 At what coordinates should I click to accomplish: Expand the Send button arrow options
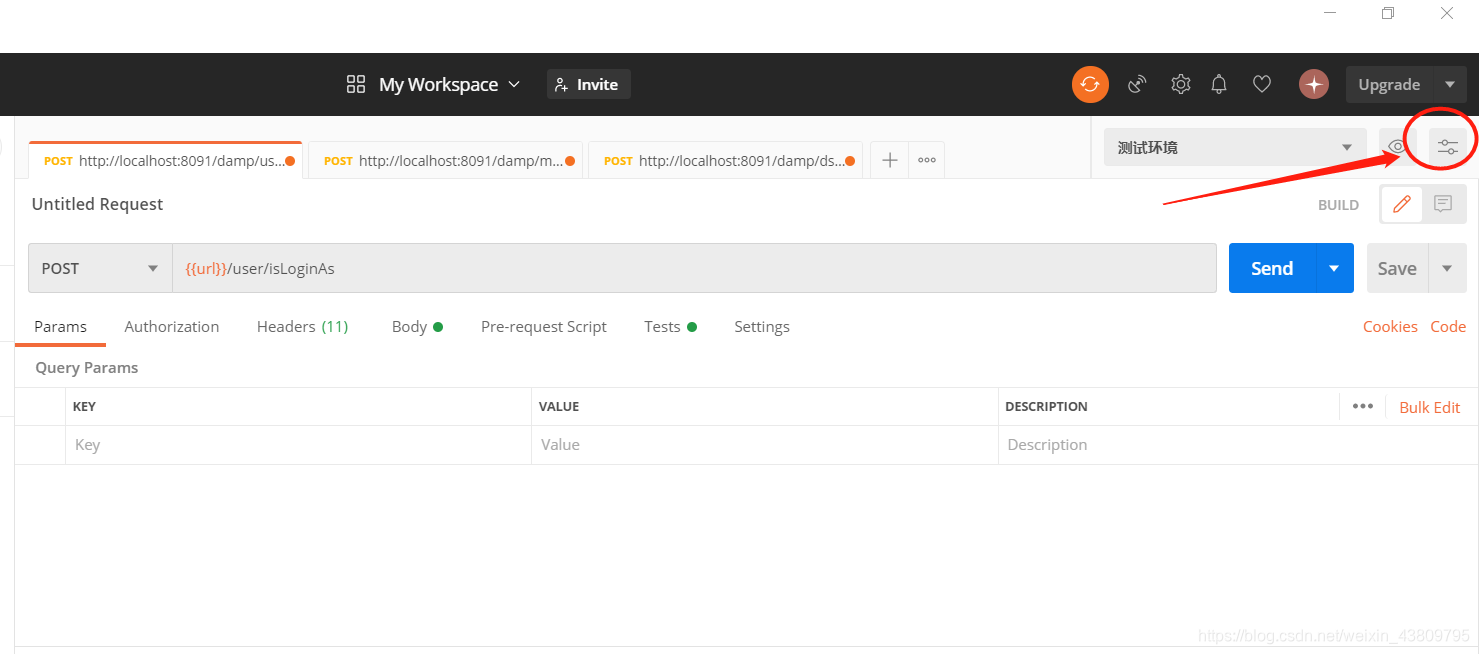(1334, 268)
